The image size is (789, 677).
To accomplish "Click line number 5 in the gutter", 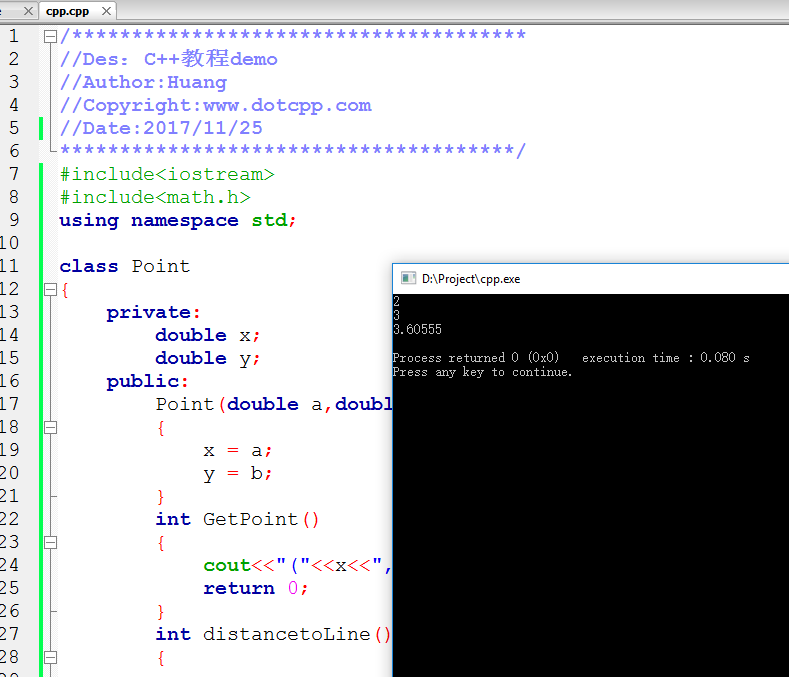I will point(13,128).
